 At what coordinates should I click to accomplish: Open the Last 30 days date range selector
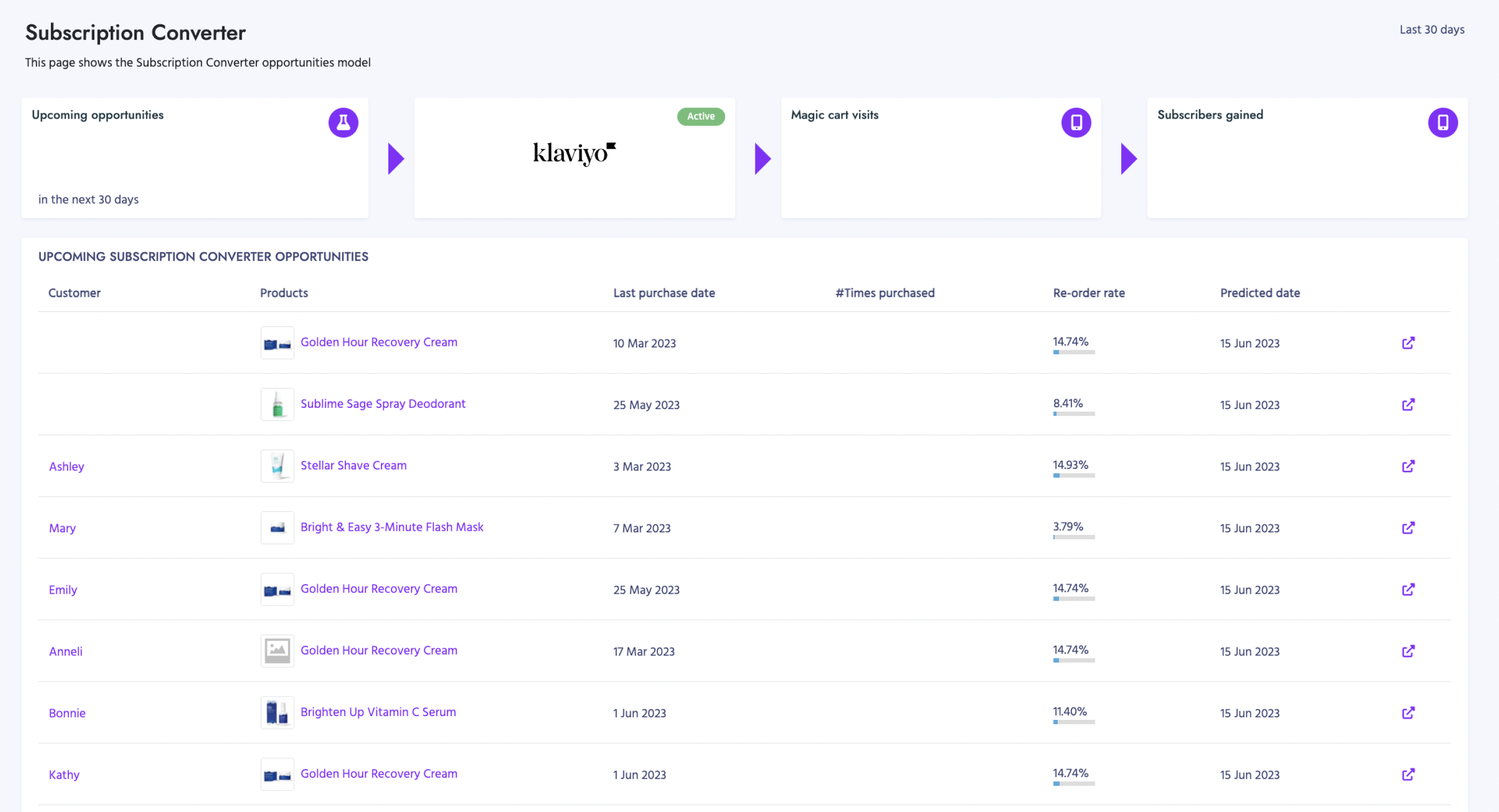(1432, 30)
